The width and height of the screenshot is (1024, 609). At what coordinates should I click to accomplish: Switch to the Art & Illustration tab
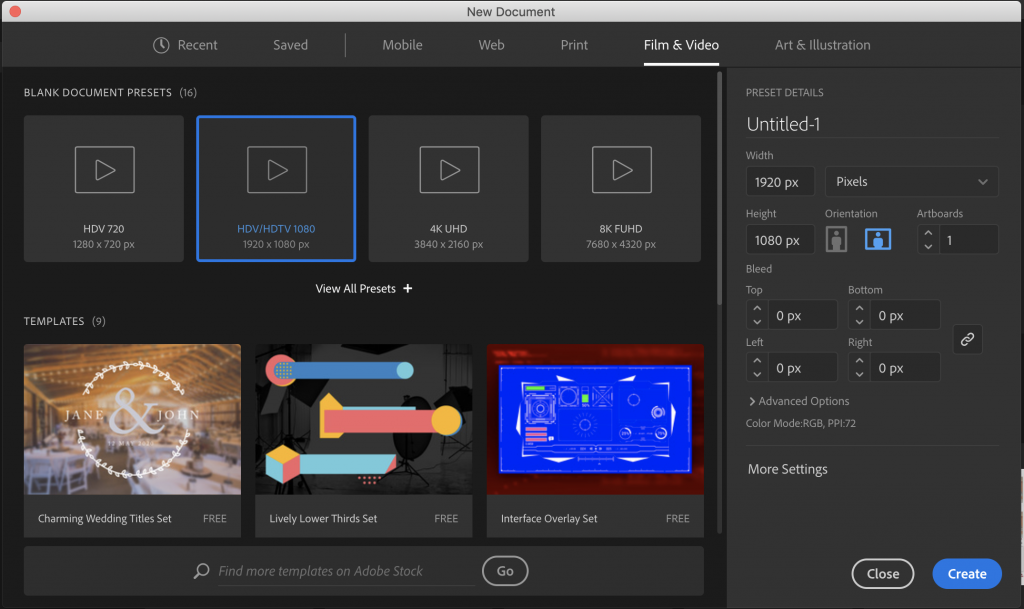pyautogui.click(x=822, y=45)
